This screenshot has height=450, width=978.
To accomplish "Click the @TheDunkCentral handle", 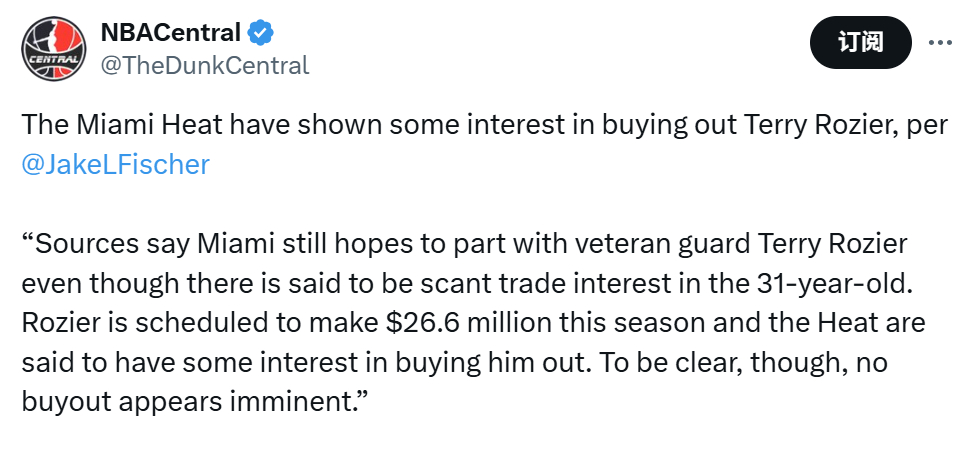I will click(x=205, y=64).
